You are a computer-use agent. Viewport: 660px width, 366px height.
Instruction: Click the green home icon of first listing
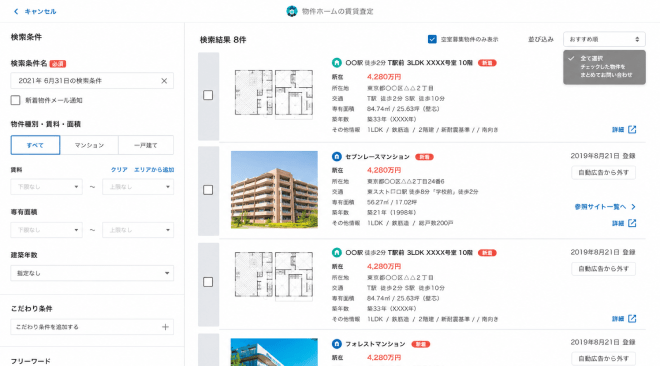click(x=336, y=63)
